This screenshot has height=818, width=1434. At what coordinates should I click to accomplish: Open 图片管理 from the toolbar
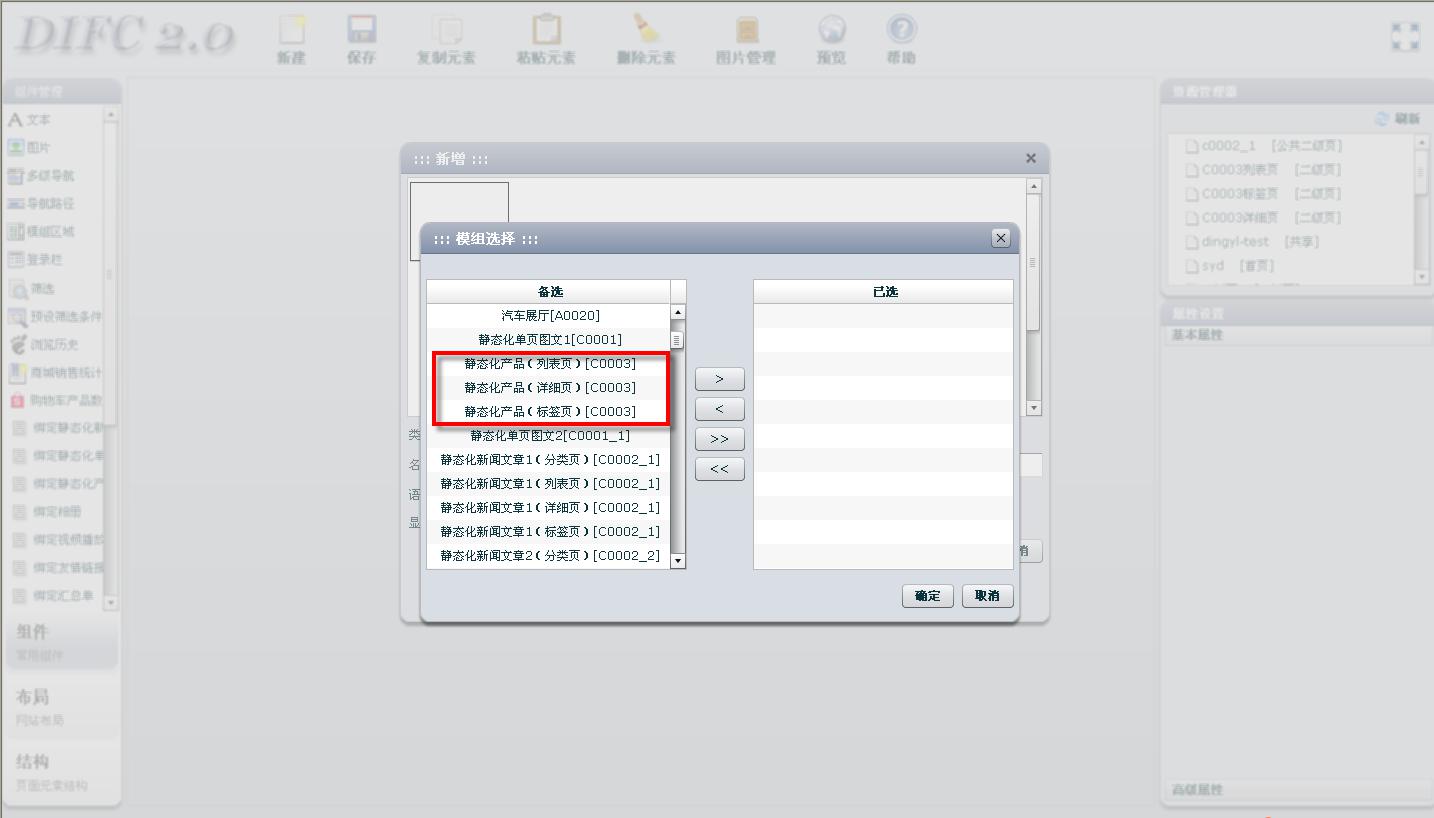pyautogui.click(x=746, y=31)
